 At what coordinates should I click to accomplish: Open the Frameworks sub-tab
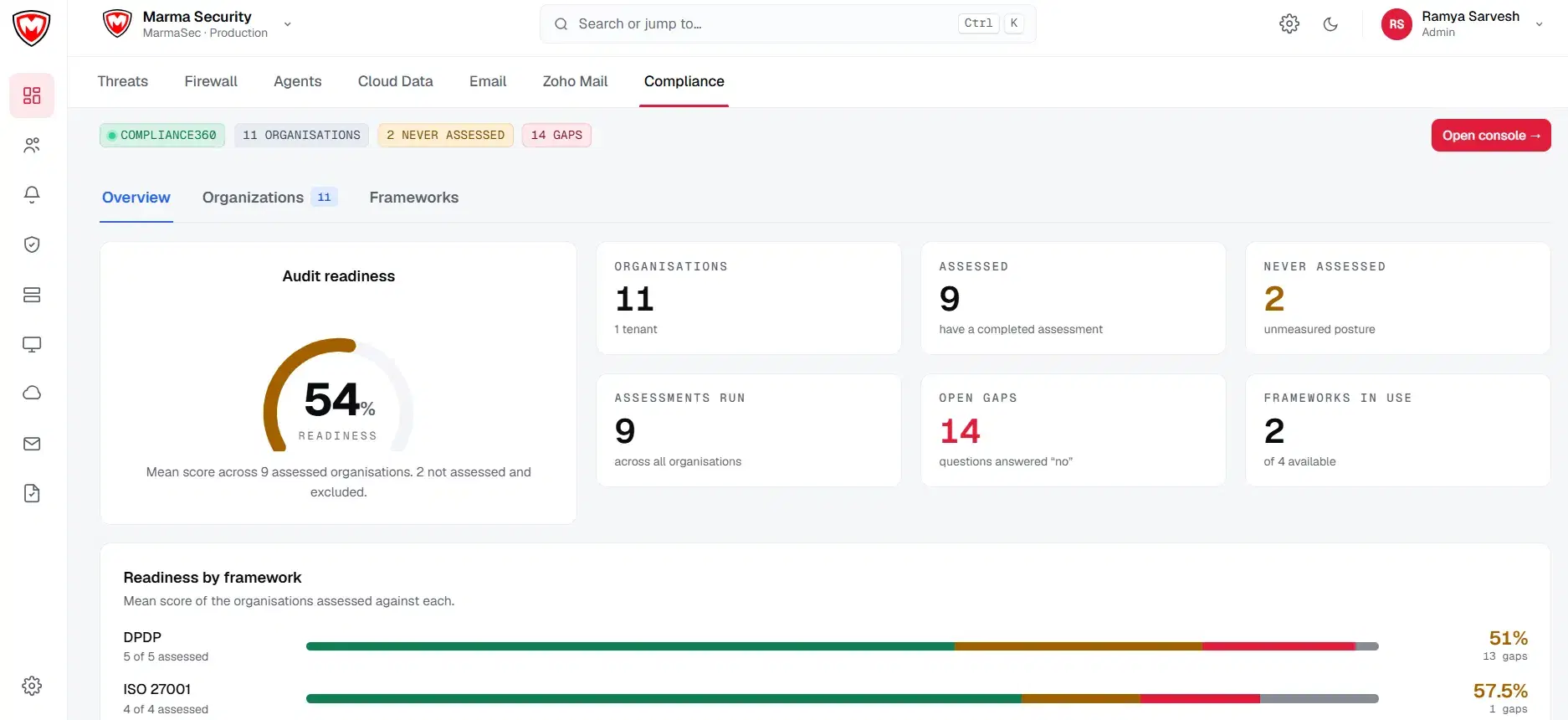(x=414, y=198)
